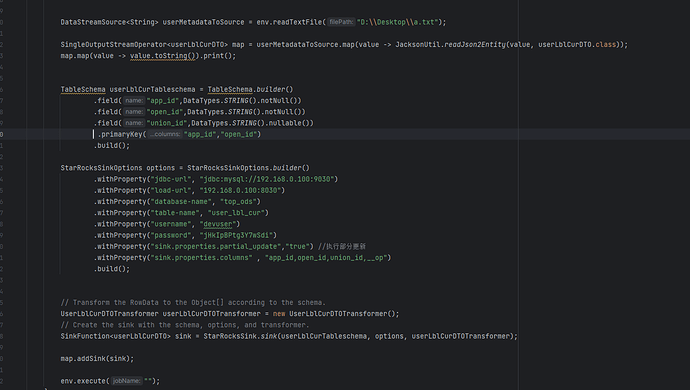Click the "load-url" property string
Image resolution: width=690 pixels, height=390 pixels.
pos(172,190)
